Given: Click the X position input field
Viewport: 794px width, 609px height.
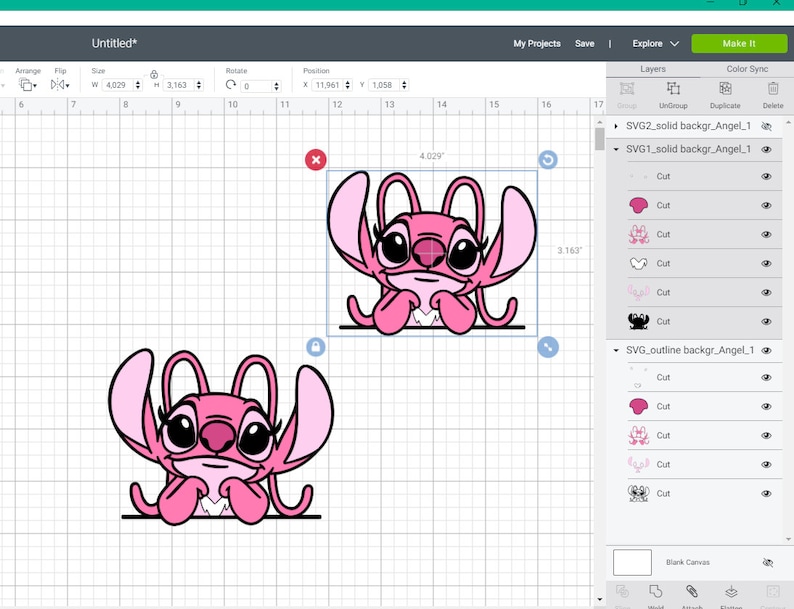Looking at the screenshot, I should pyautogui.click(x=328, y=85).
